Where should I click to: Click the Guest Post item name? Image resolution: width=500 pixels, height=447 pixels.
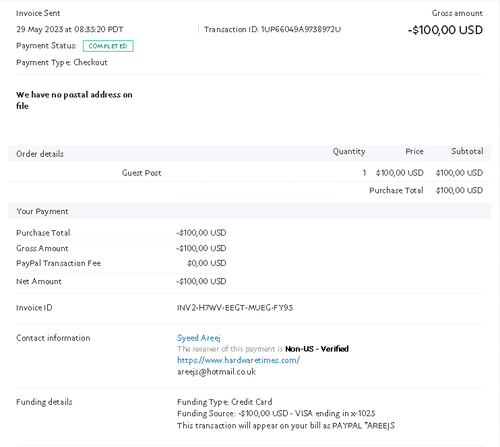click(141, 173)
